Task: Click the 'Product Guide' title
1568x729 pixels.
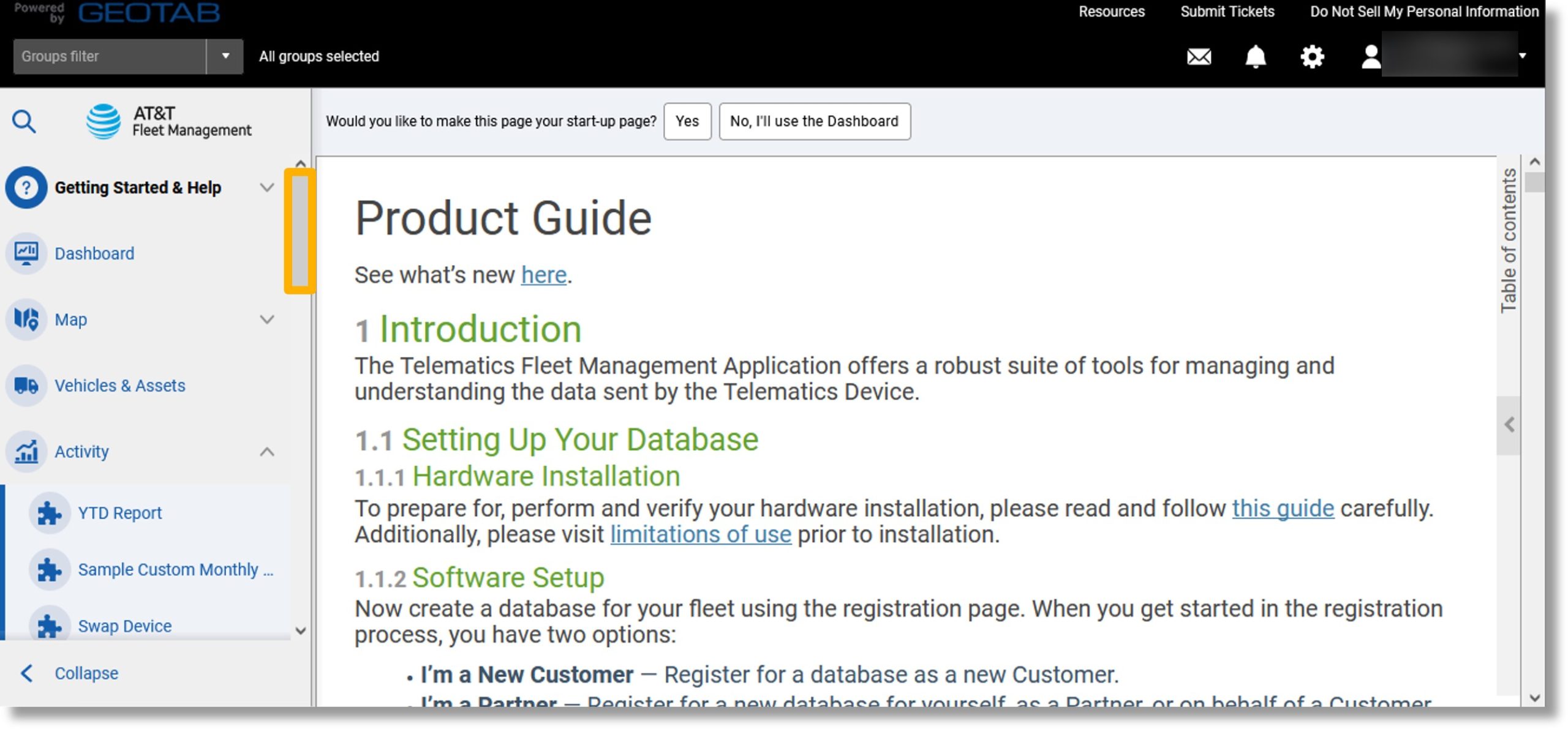Action: click(503, 218)
